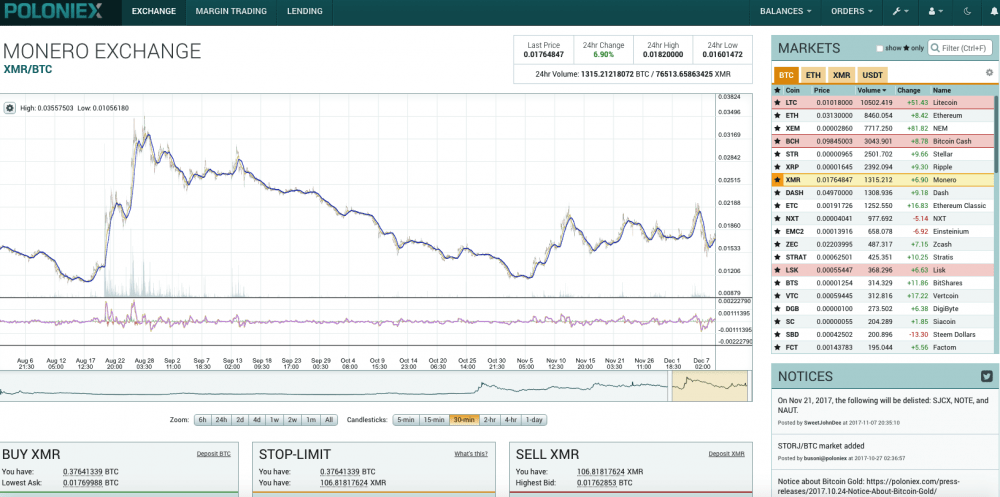The width and height of the screenshot is (1000, 497).
Task: Set chart zoom to 1w
Action: tap(274, 420)
